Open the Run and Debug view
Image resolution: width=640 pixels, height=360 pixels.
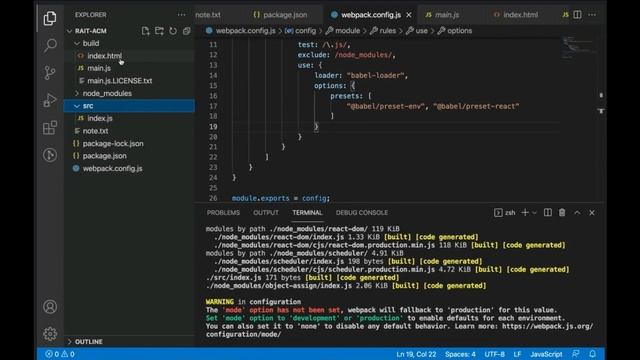click(50, 100)
